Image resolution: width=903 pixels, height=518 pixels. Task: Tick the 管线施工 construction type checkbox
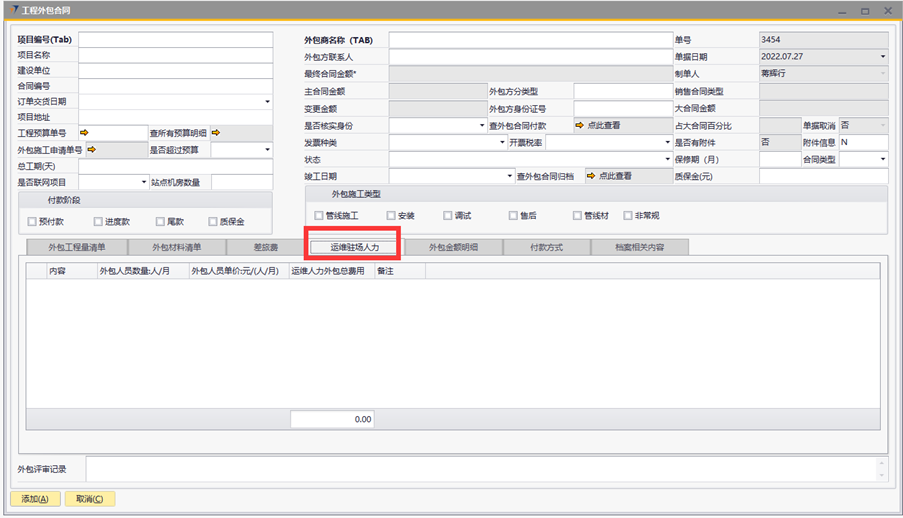tap(318, 215)
